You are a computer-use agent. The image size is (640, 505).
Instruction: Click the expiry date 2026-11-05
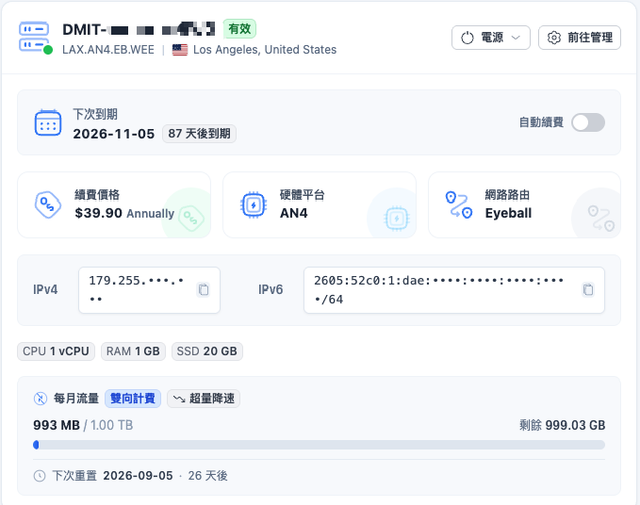(114, 134)
